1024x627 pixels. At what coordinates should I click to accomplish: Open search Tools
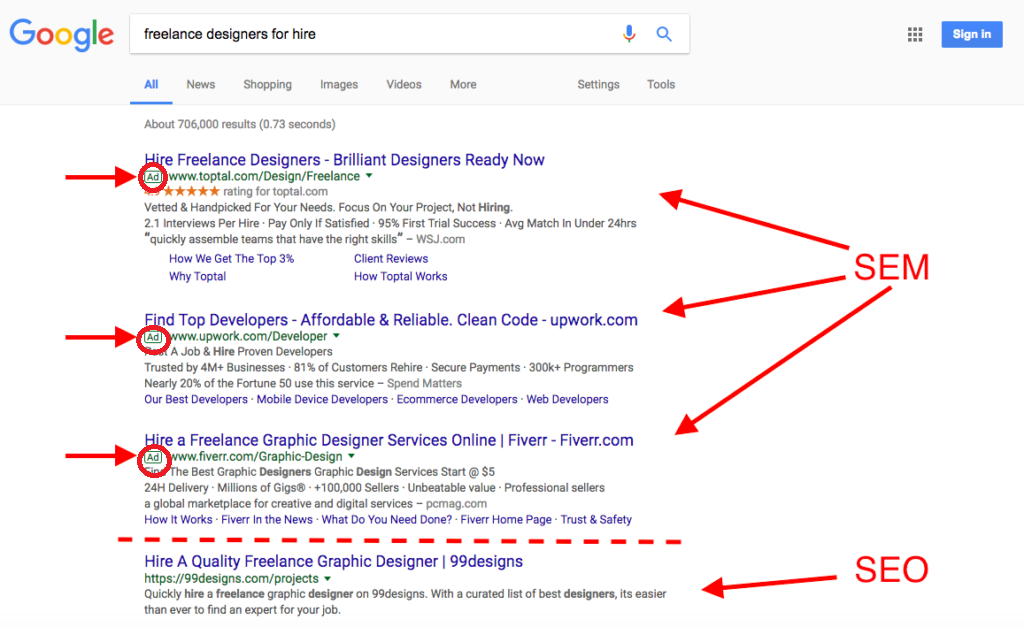coord(661,84)
